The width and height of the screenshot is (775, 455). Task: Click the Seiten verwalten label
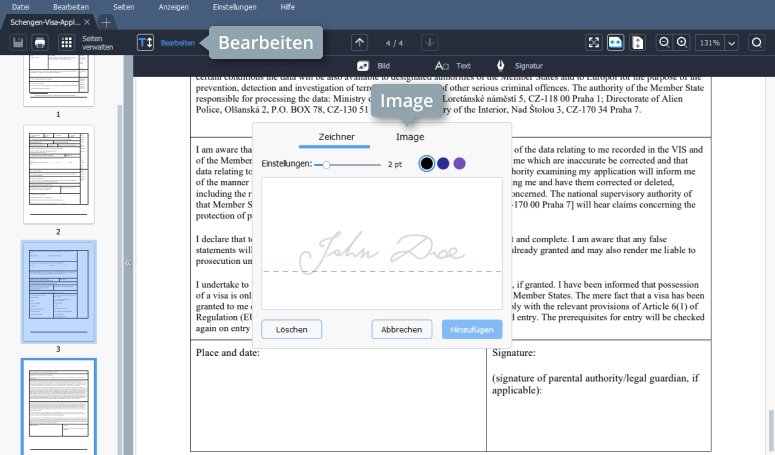pos(97,42)
